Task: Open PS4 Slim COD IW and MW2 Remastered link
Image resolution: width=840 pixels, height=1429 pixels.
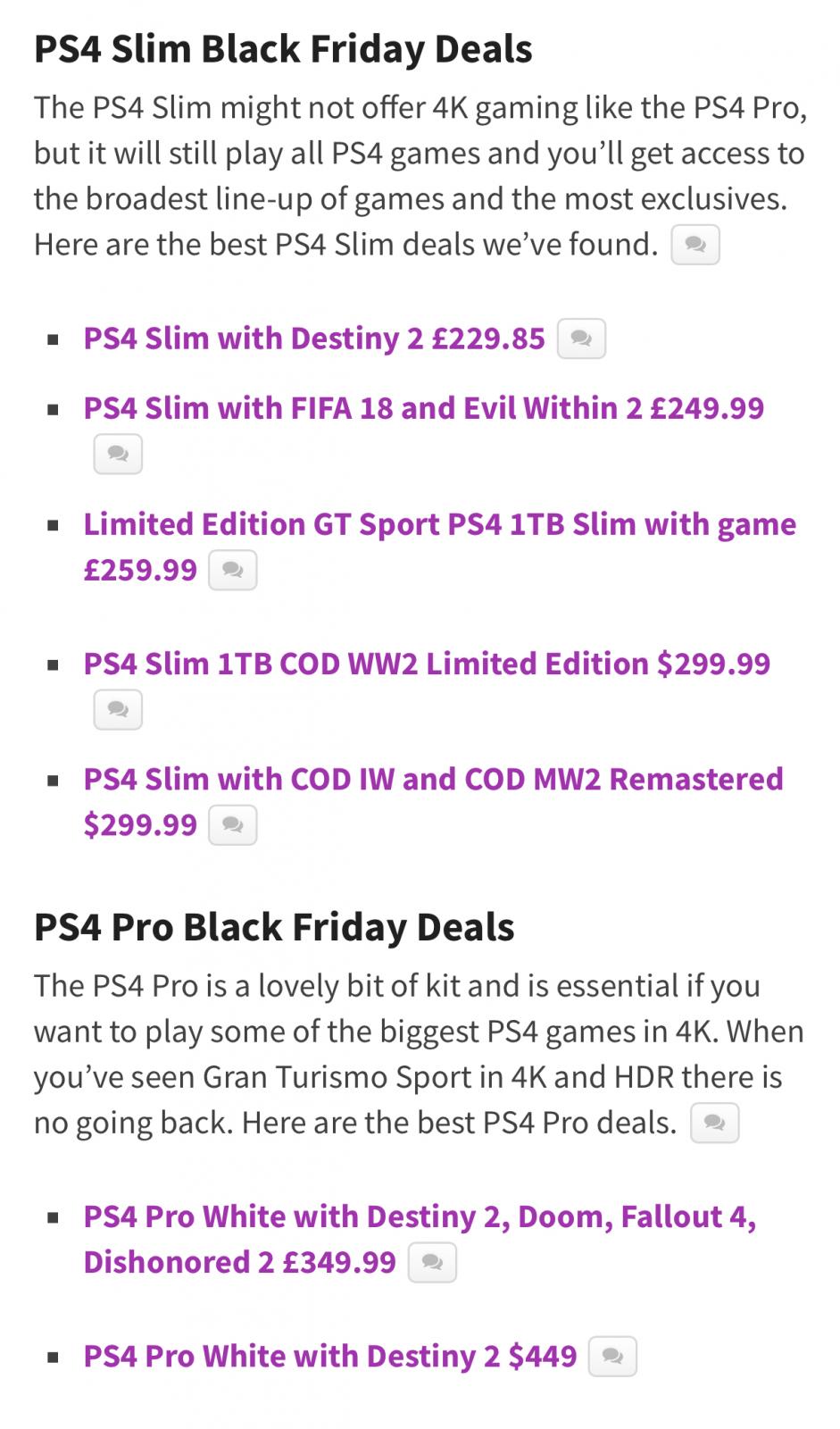Action: pyautogui.click(x=434, y=801)
